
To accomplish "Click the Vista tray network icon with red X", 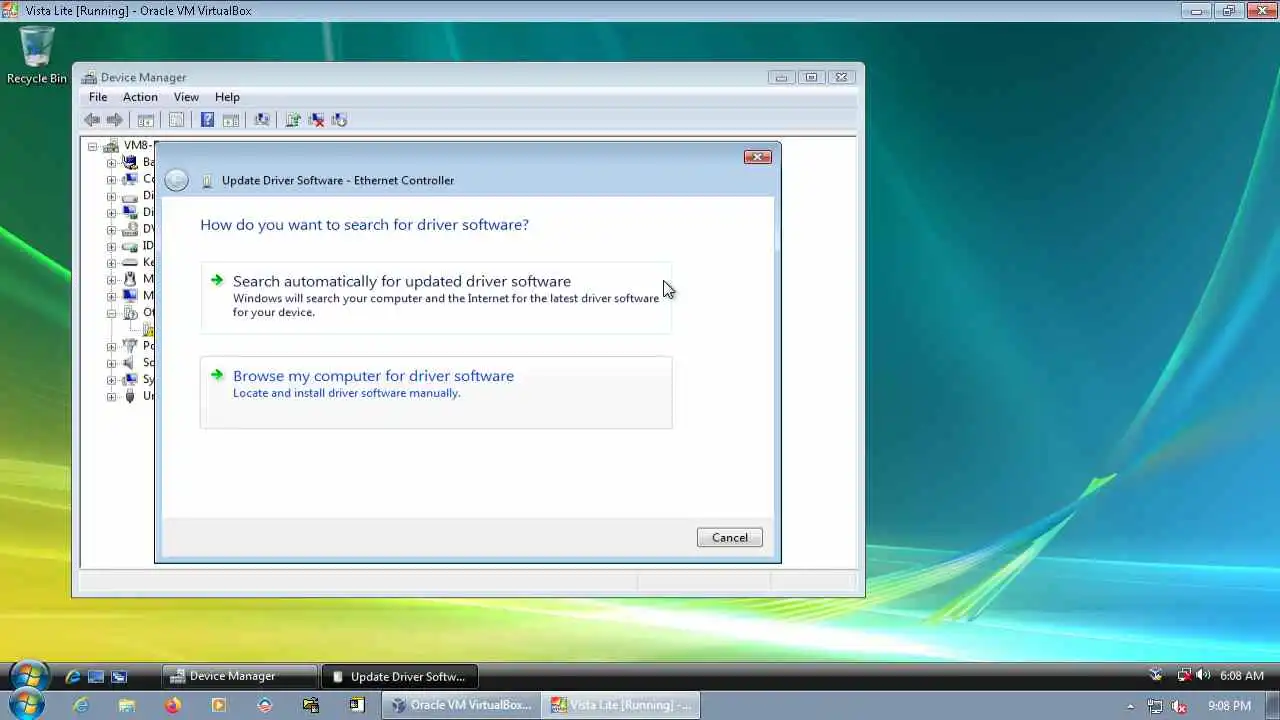I will (1185, 676).
